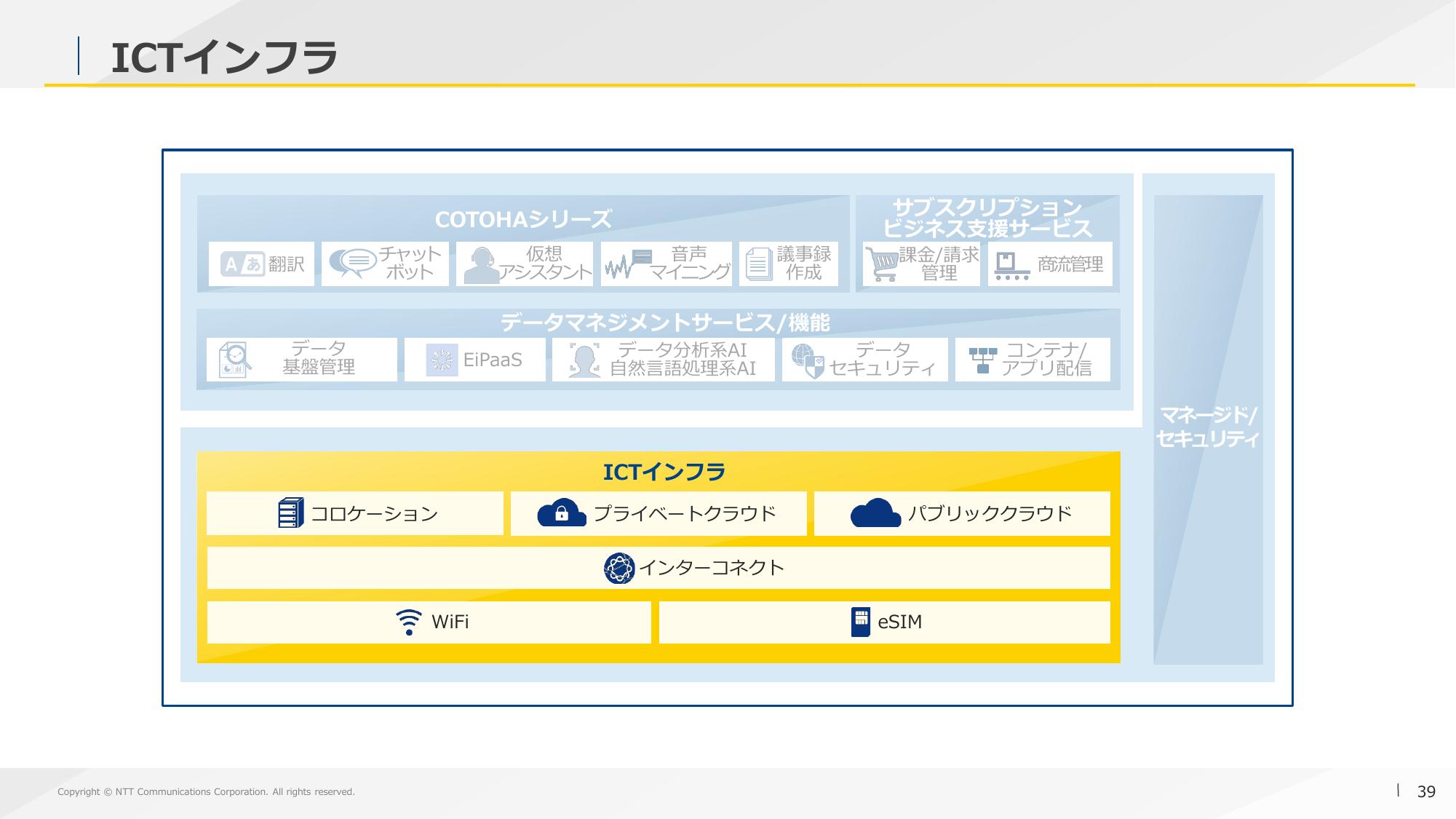The height and width of the screenshot is (819, 1456).
Task: Click the data security shield icon
Action: [808, 361]
